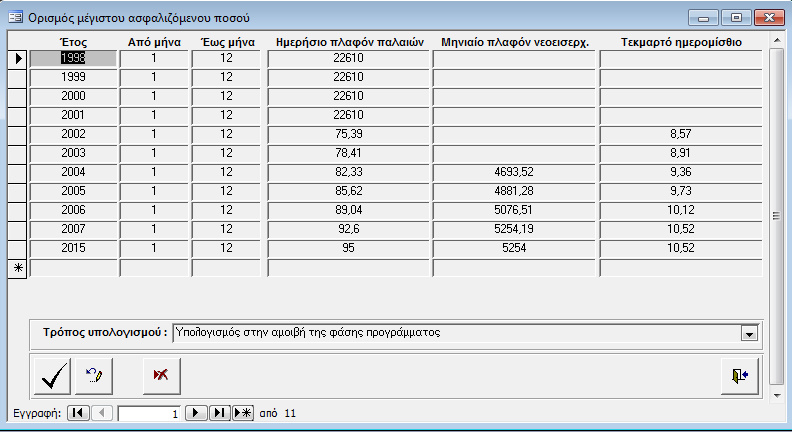Click the Έως μήνα cell for year 2000
The height and width of the screenshot is (432, 792).
point(226,96)
